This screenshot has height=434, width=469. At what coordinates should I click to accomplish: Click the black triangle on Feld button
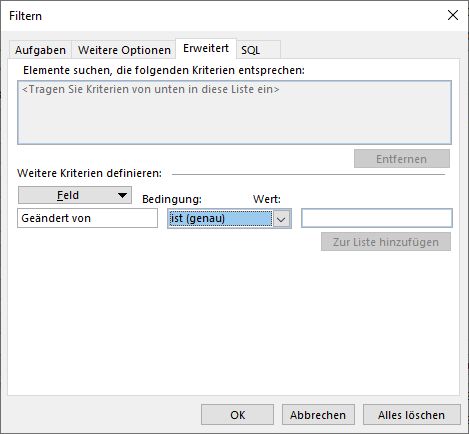122,195
